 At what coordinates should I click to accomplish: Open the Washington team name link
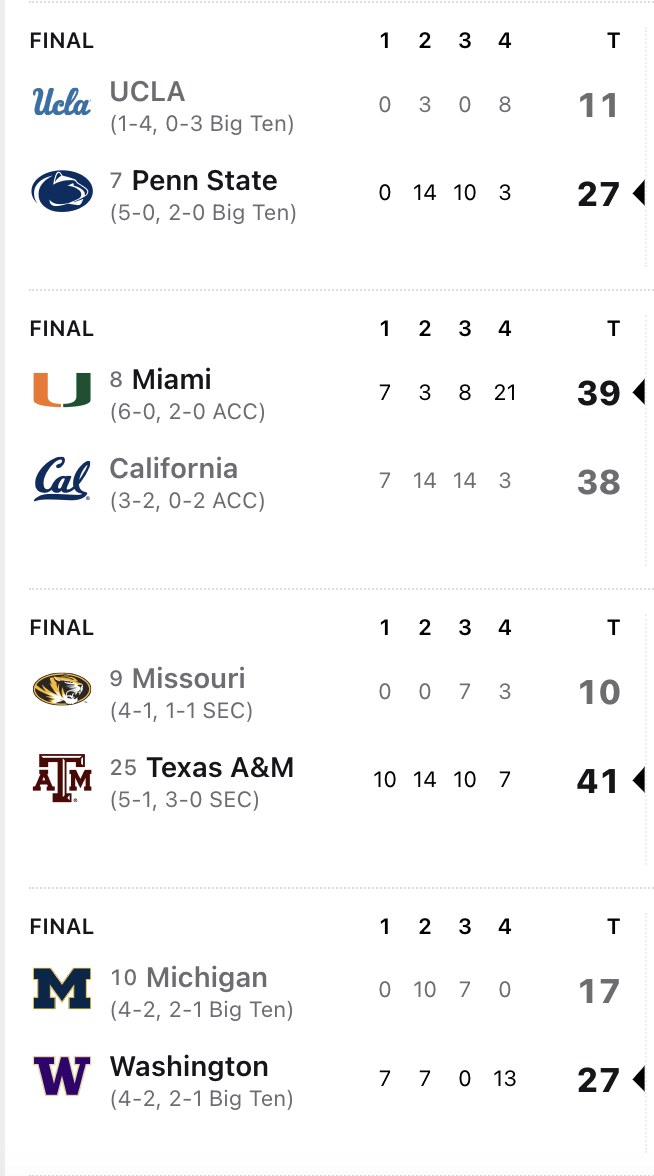click(x=189, y=1066)
